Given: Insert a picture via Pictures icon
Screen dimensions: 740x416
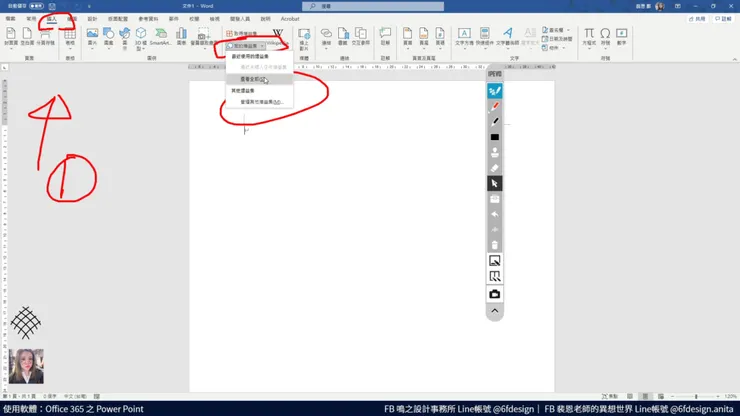Looking at the screenshot, I should tap(92, 37).
